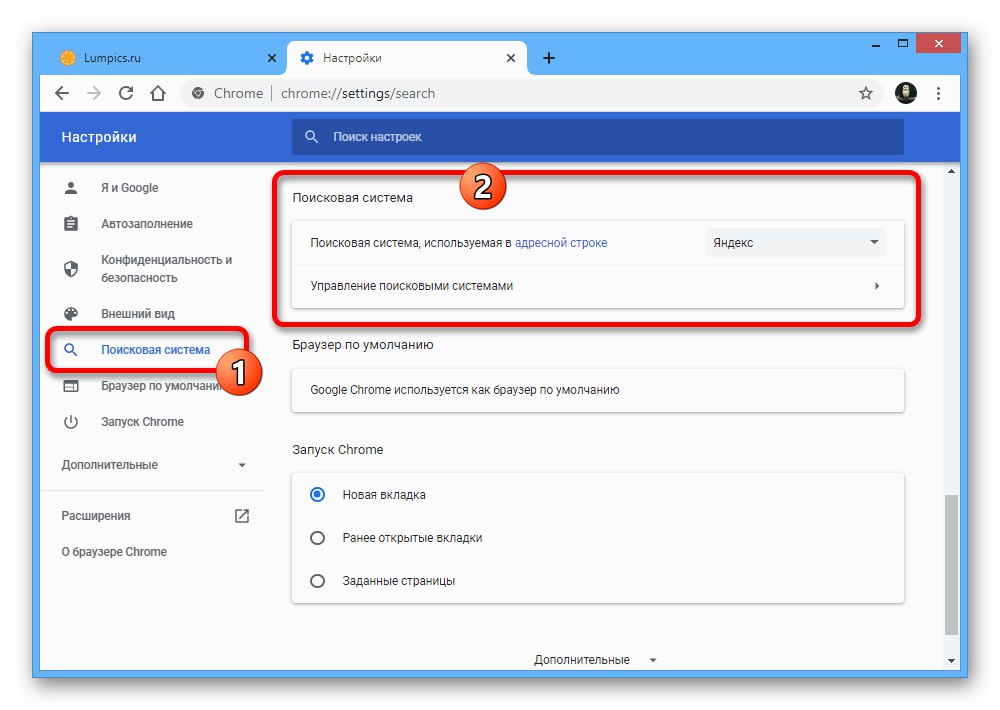The height and width of the screenshot is (710, 1000).
Task: Open the Яндекс search engine dropdown
Action: click(x=795, y=242)
